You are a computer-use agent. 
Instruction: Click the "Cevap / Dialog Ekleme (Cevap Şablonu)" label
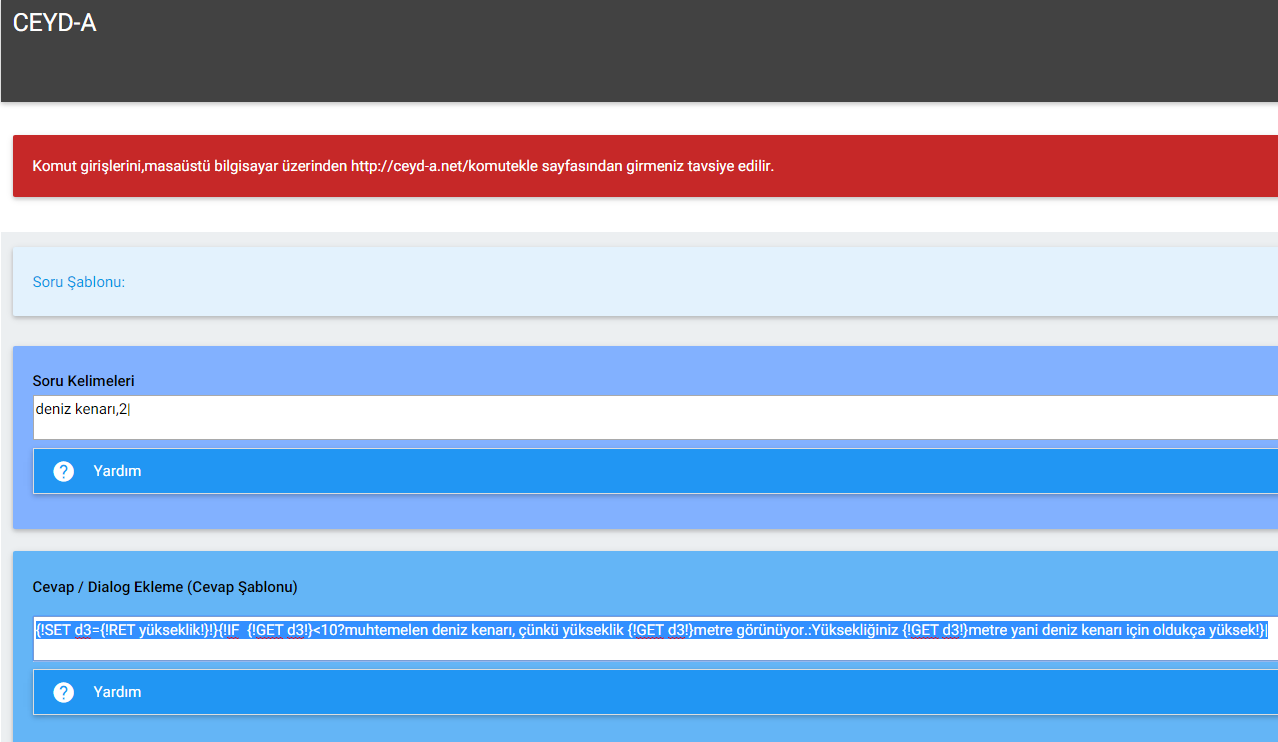(x=165, y=587)
